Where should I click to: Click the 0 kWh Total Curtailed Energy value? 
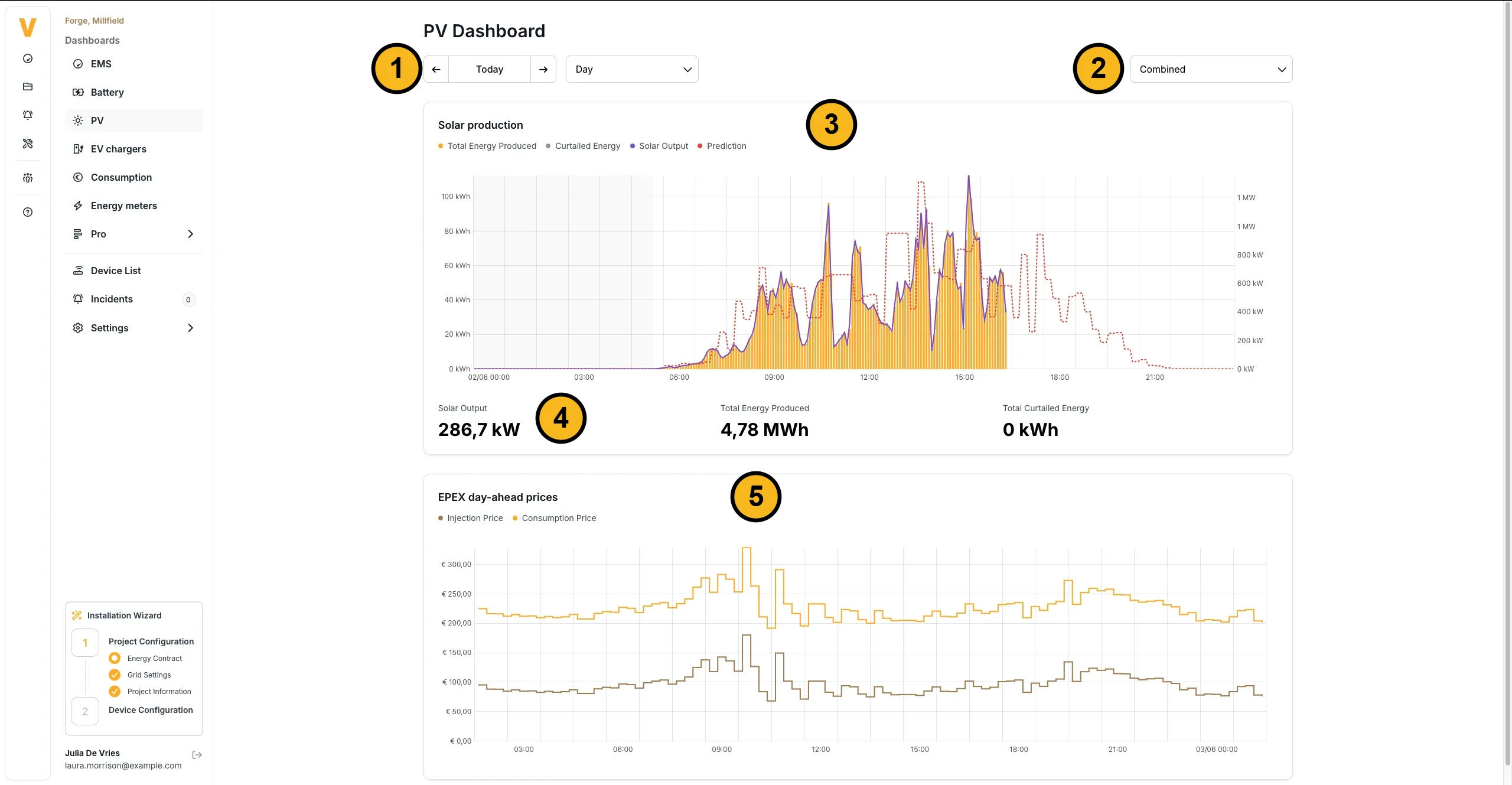[x=1031, y=429]
